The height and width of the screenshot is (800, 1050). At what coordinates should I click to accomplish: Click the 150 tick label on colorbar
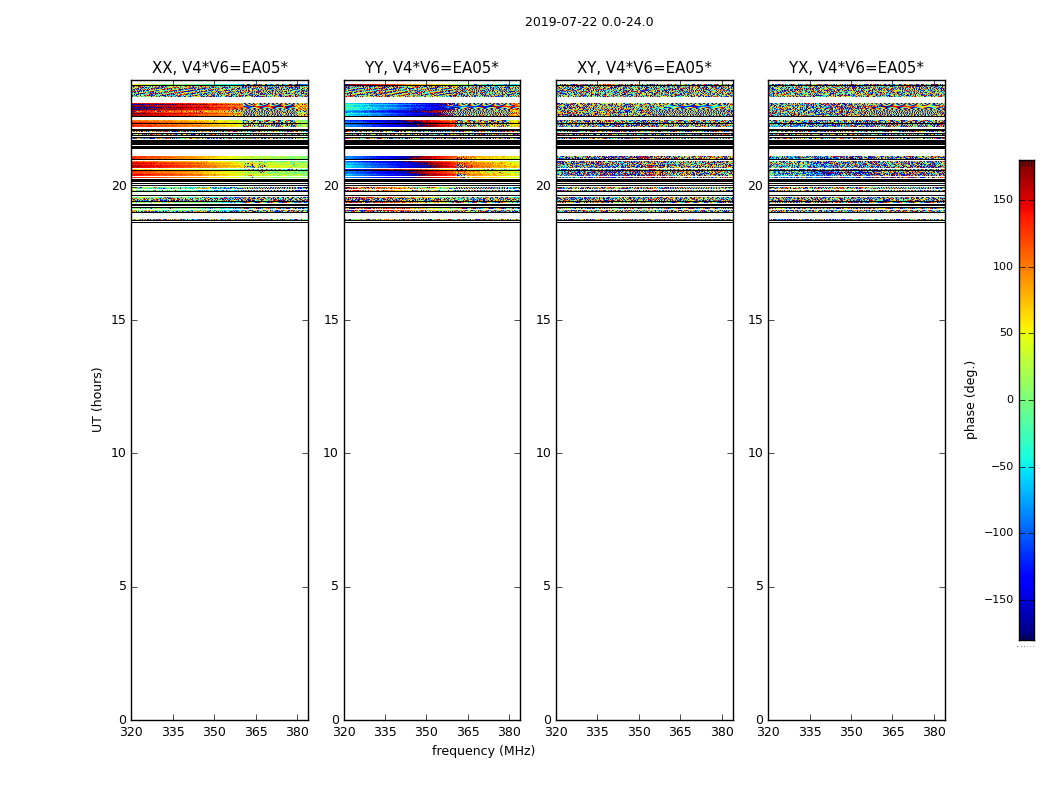tap(1002, 200)
